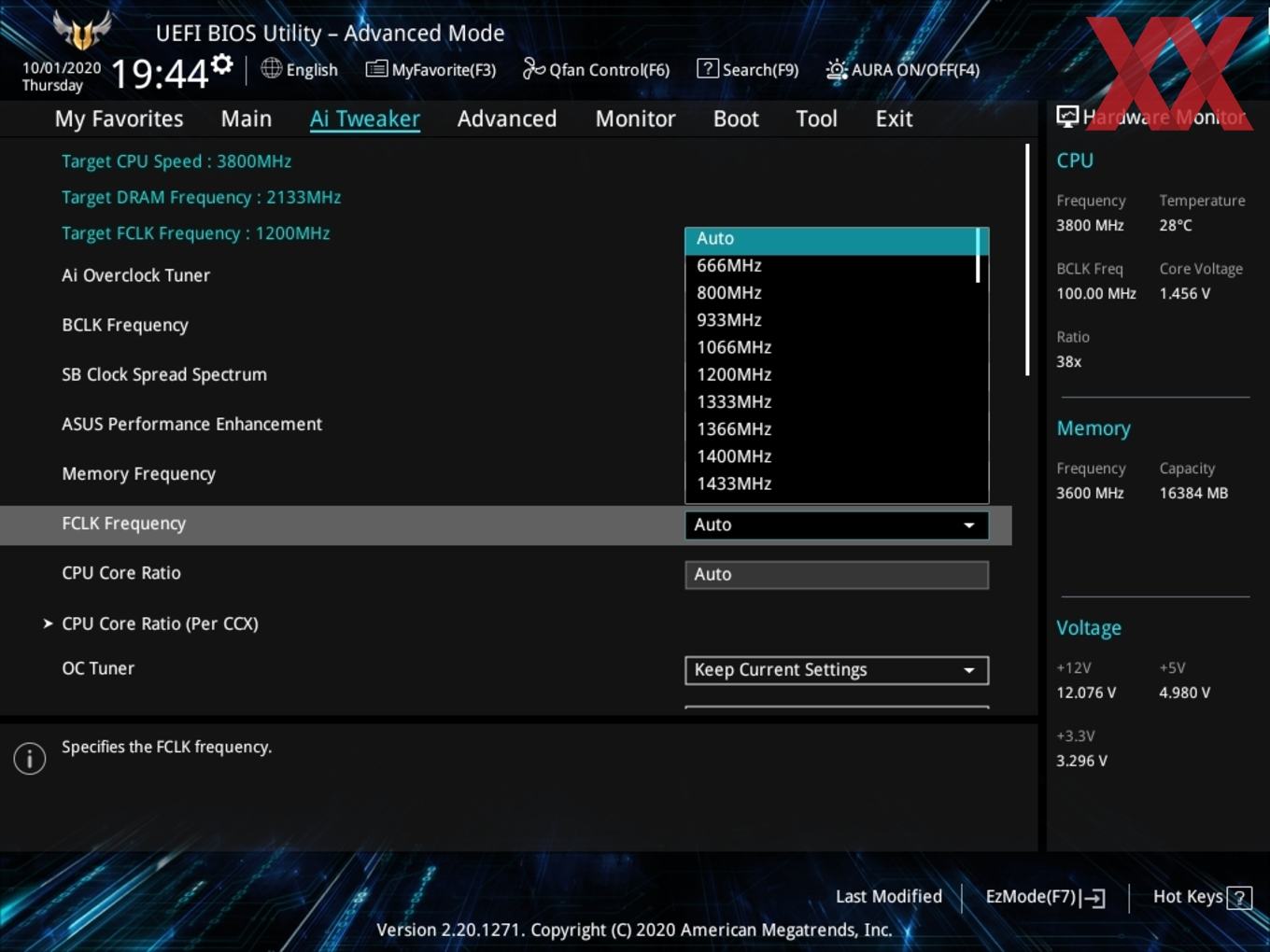Viewport: 1270px width, 952px height.
Task: Switch to the Tool tab
Action: (817, 119)
